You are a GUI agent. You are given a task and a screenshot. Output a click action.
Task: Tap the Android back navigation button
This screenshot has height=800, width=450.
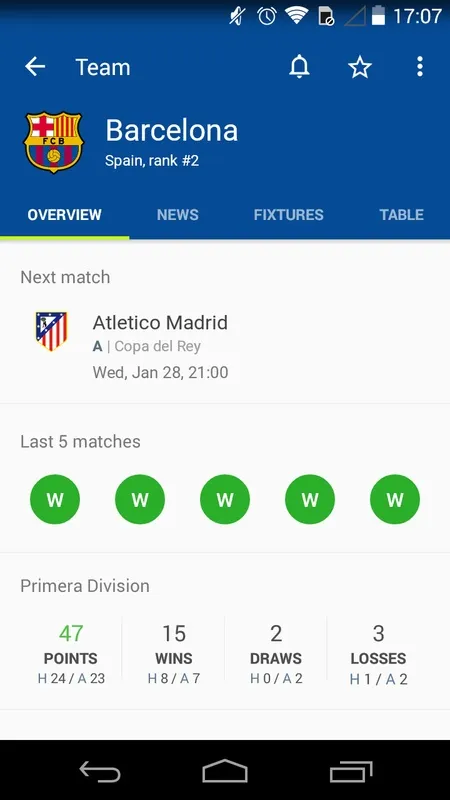(x=100, y=770)
